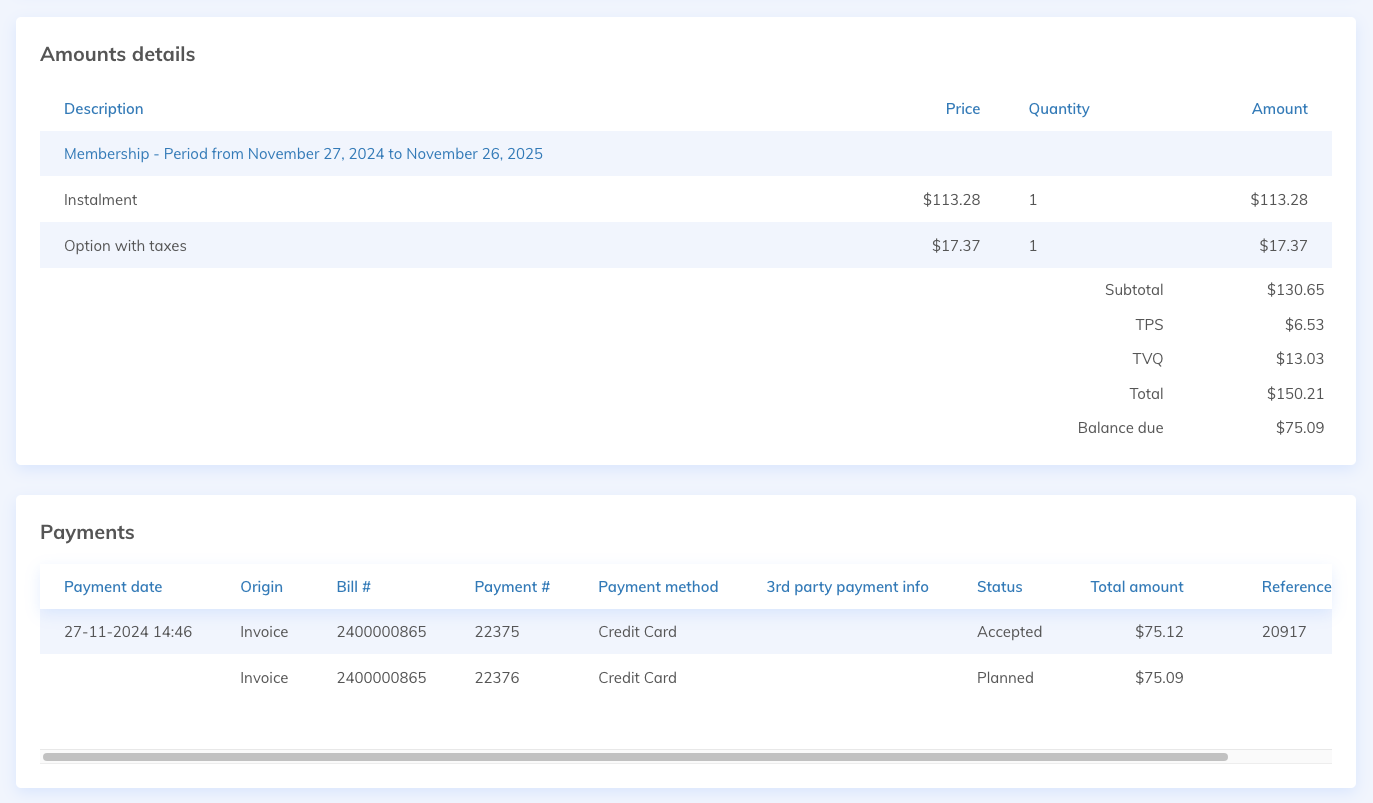1373x803 pixels.
Task: Click the Instalment line item
Action: (100, 200)
